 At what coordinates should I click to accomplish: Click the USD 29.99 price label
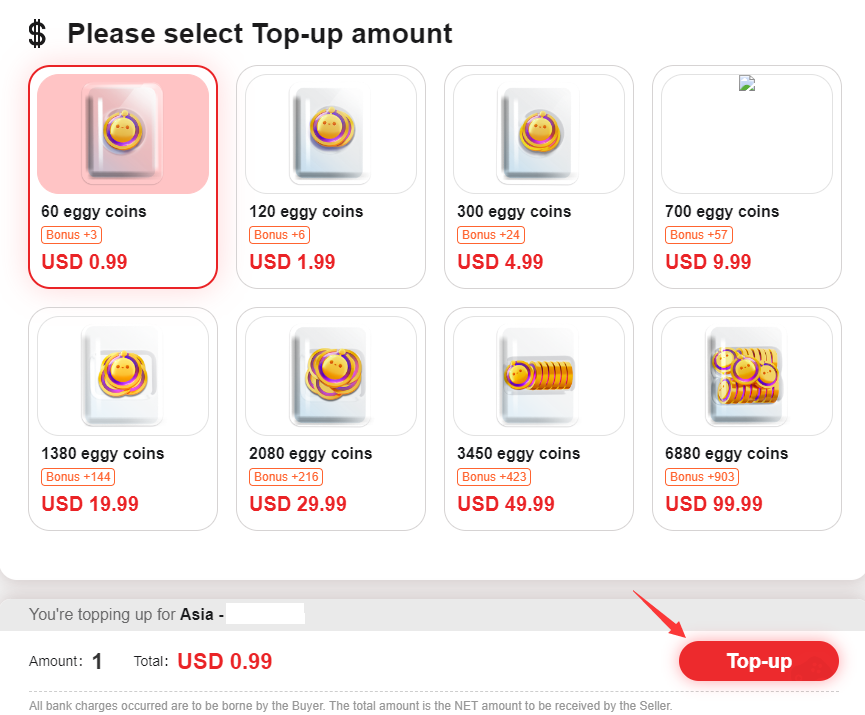pos(298,504)
